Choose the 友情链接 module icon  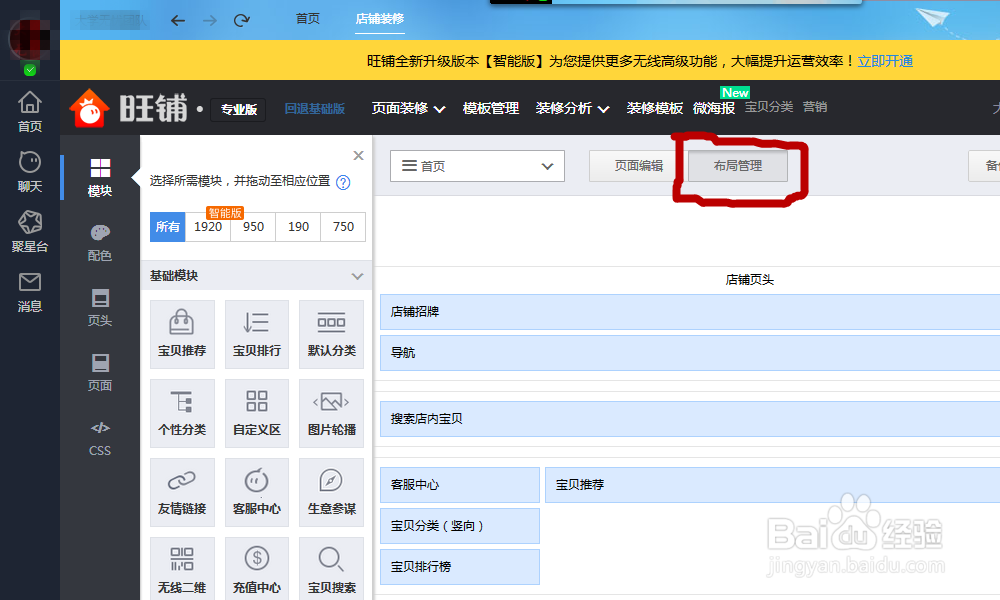click(x=182, y=491)
